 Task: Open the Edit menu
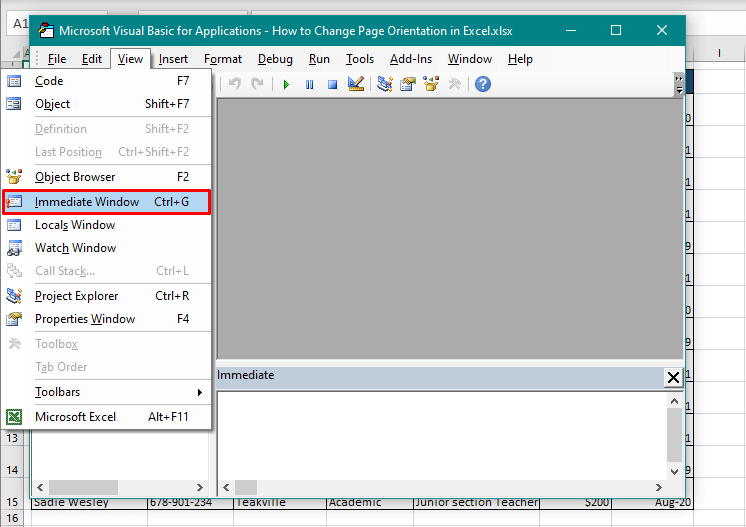click(x=91, y=59)
